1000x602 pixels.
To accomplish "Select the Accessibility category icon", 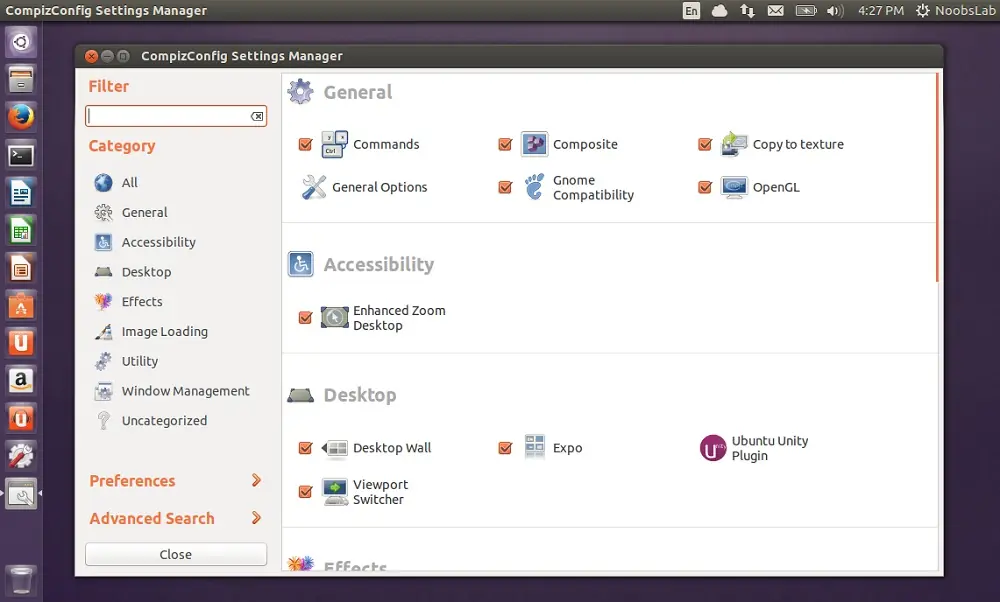I will 103,242.
